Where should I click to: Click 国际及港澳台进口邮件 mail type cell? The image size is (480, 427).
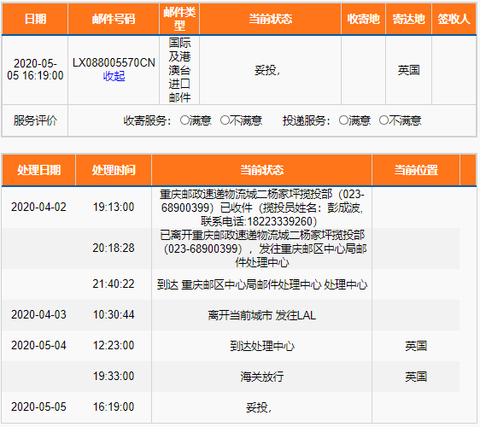tap(179, 70)
